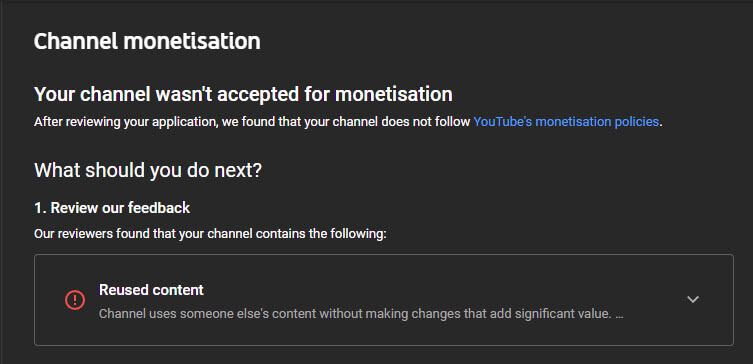This screenshot has height=364, width=753.
Task: Click the word "policies" in the blue link
Action: click(x=636, y=122)
